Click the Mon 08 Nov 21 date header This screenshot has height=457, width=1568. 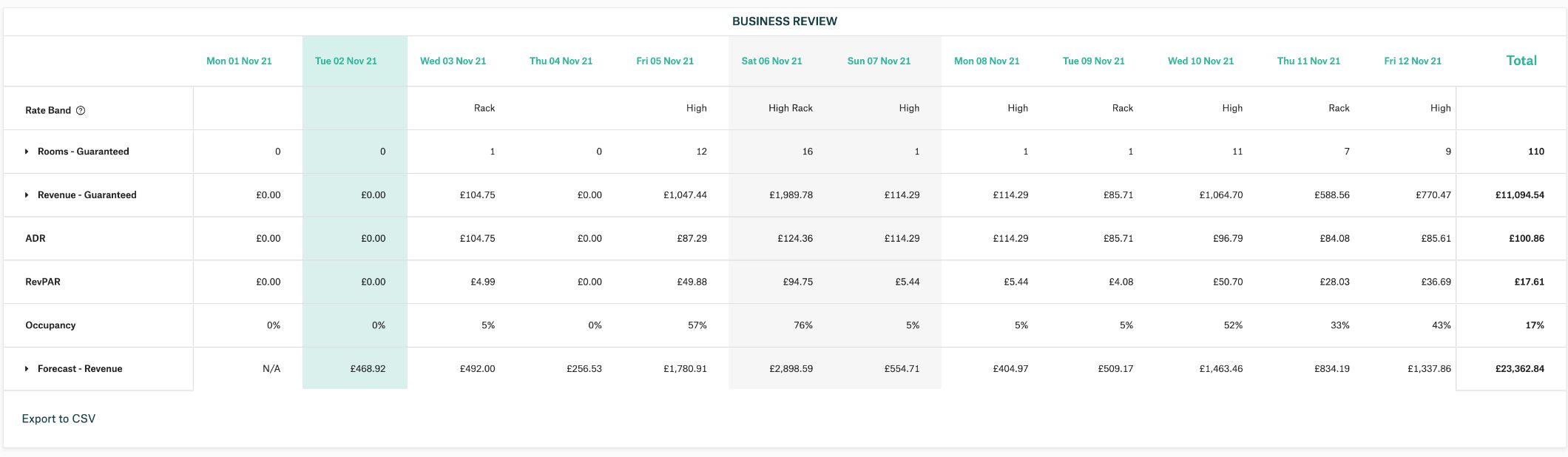[x=986, y=61]
